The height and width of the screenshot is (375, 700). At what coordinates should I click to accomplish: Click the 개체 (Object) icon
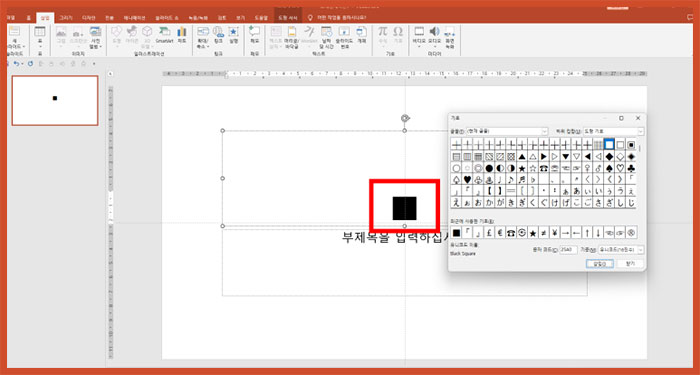pos(362,31)
